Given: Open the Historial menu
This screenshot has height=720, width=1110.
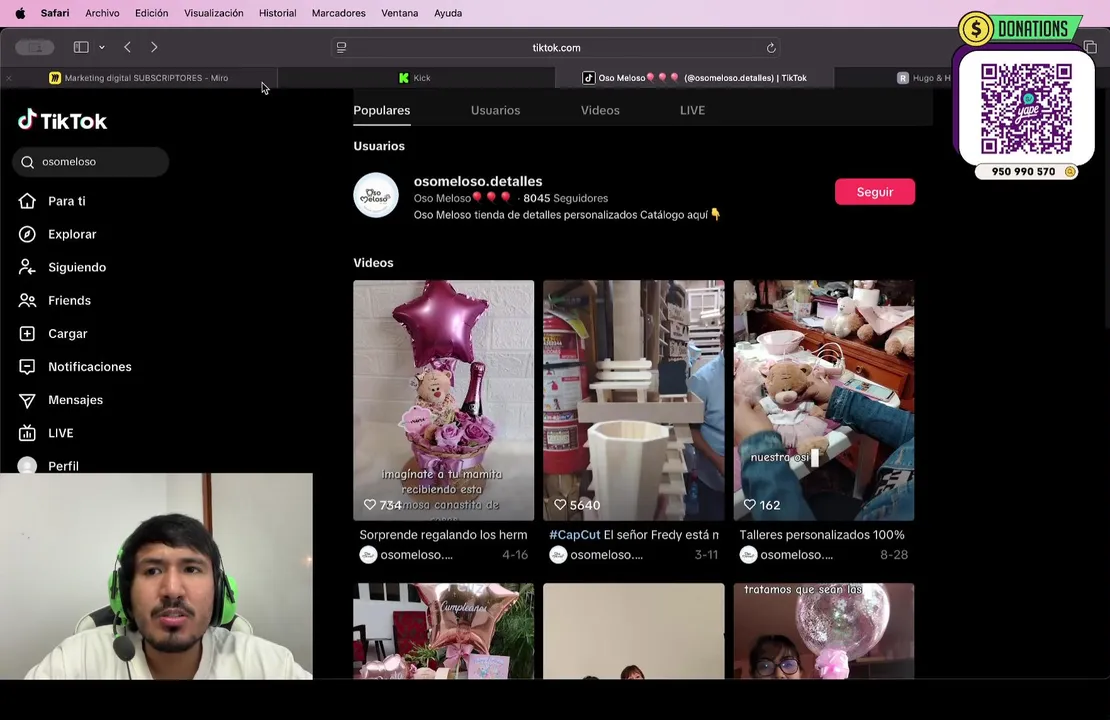Looking at the screenshot, I should click(x=278, y=13).
